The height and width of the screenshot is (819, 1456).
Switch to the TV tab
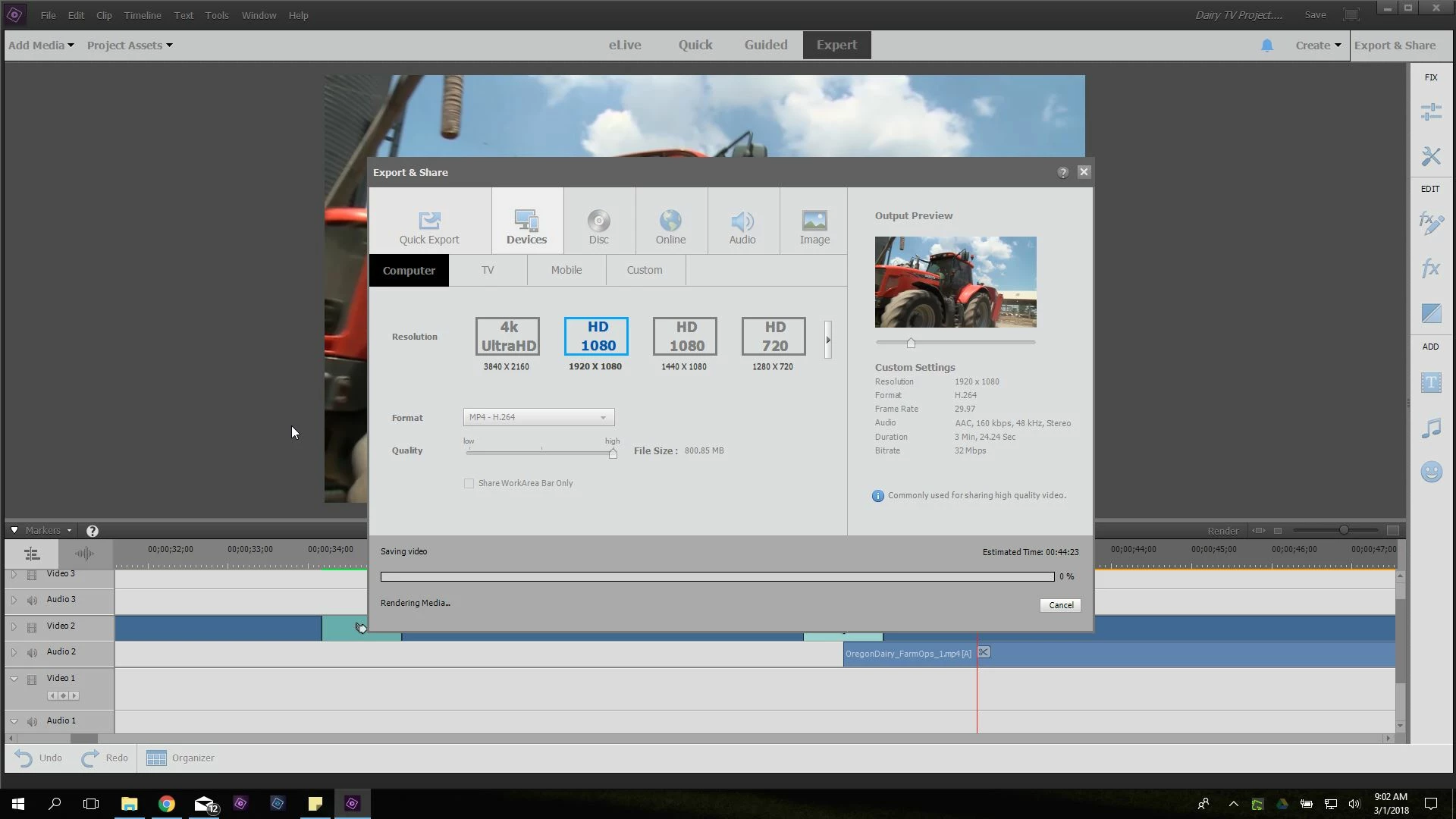coord(488,271)
